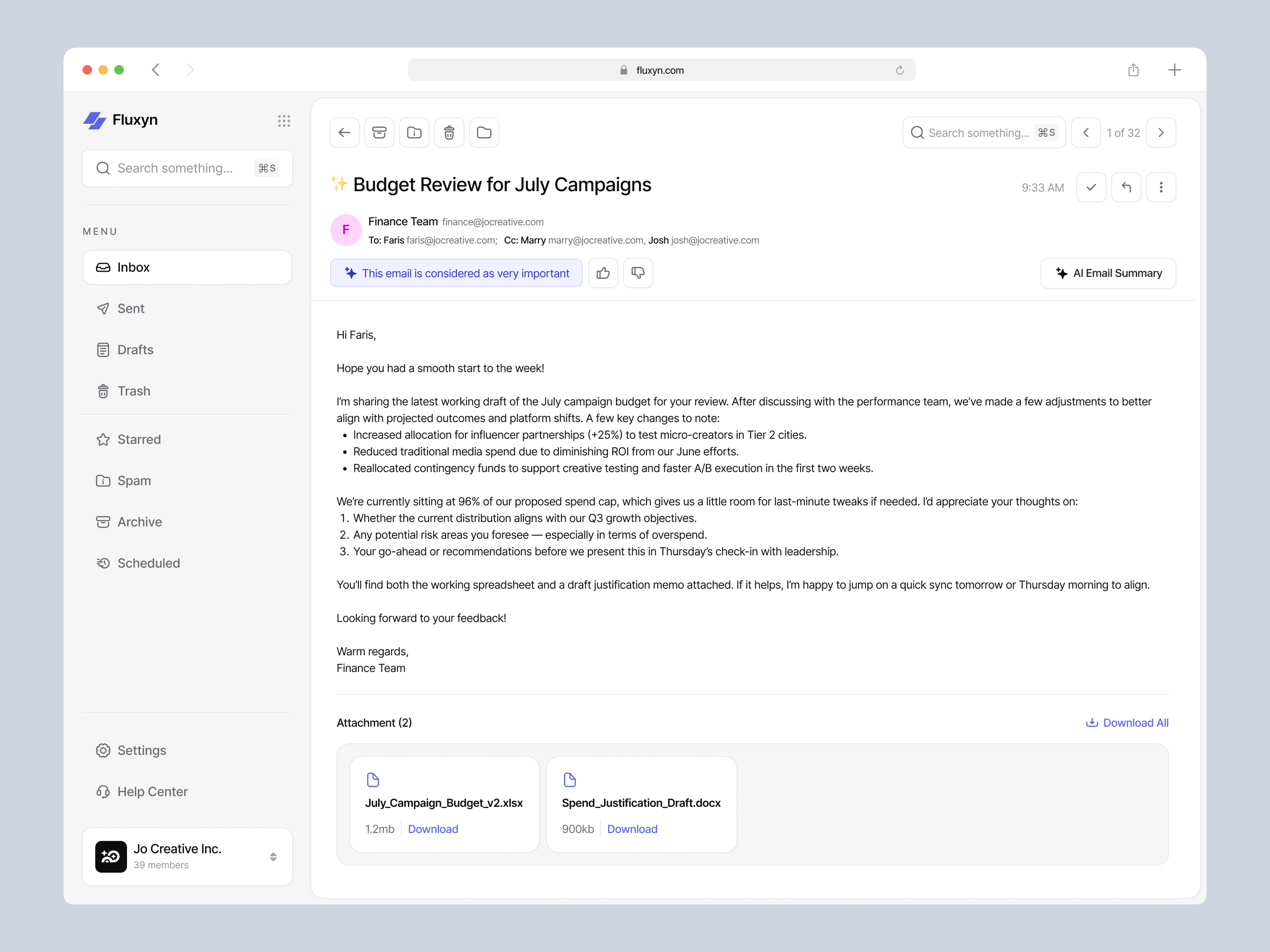Give thumbs down on the importance label
Image resolution: width=1270 pixels, height=952 pixels.
[638, 273]
